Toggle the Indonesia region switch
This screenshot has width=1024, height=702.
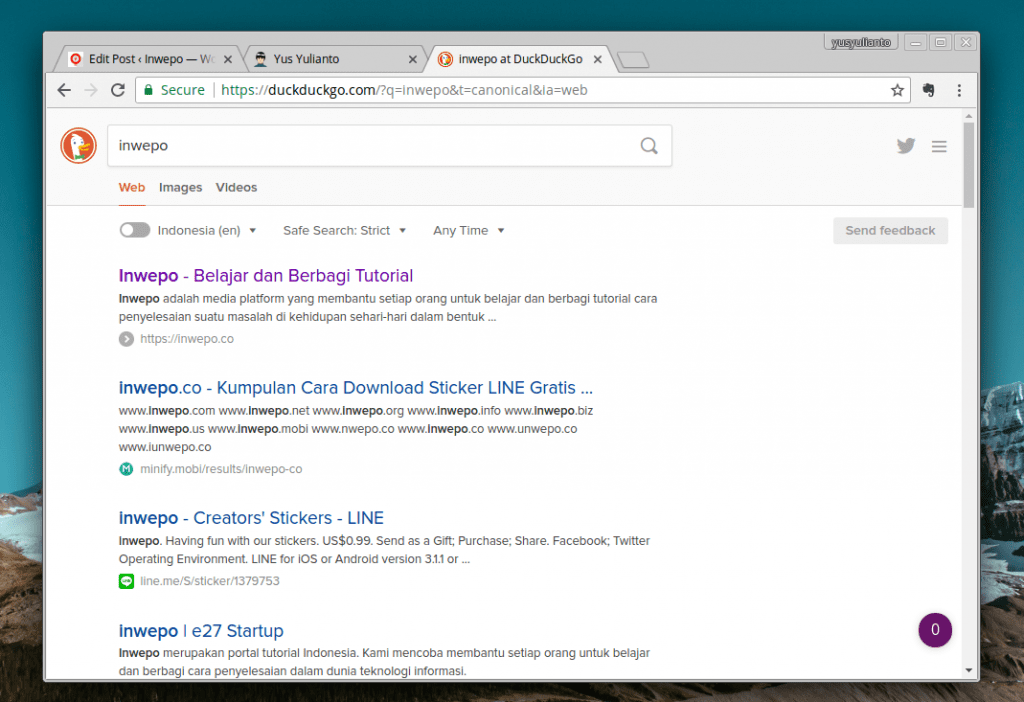(134, 230)
